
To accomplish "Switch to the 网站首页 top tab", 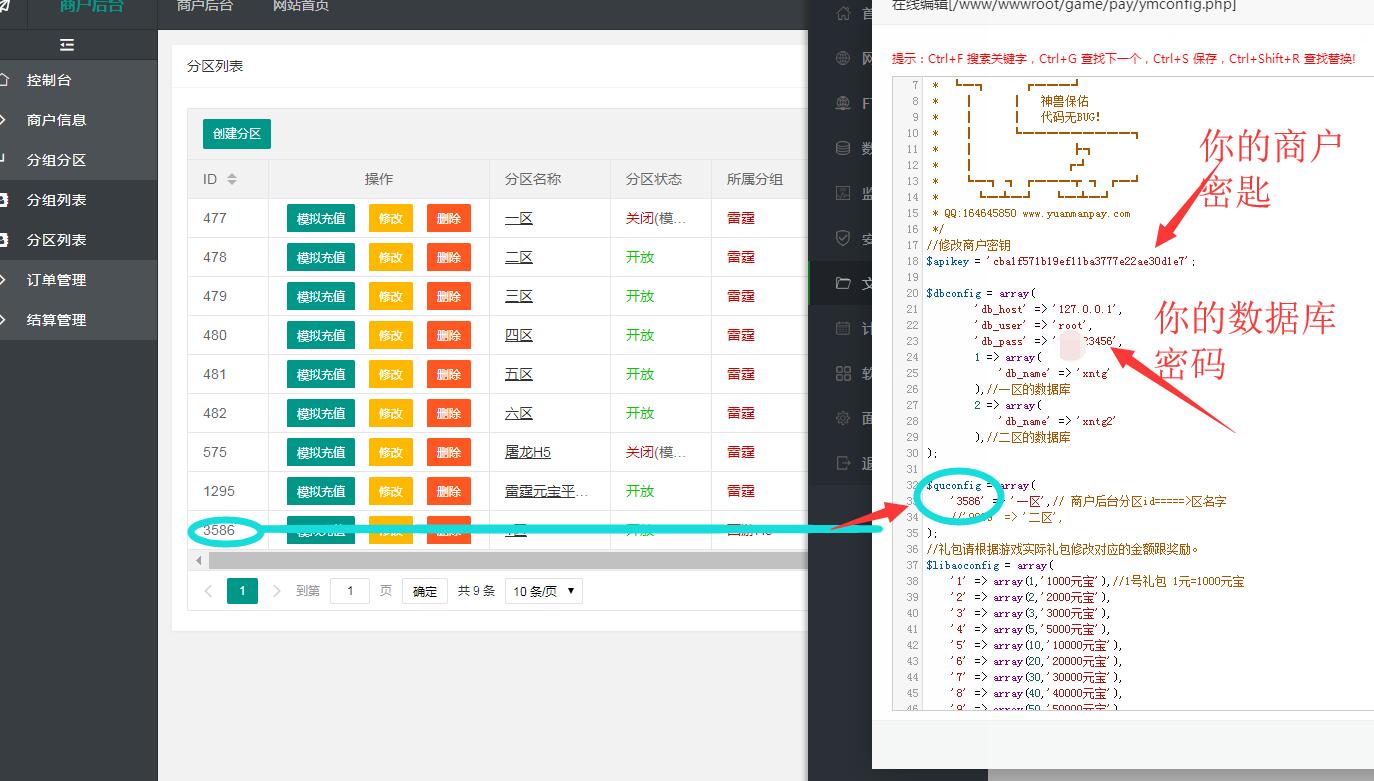I will coord(300,6).
